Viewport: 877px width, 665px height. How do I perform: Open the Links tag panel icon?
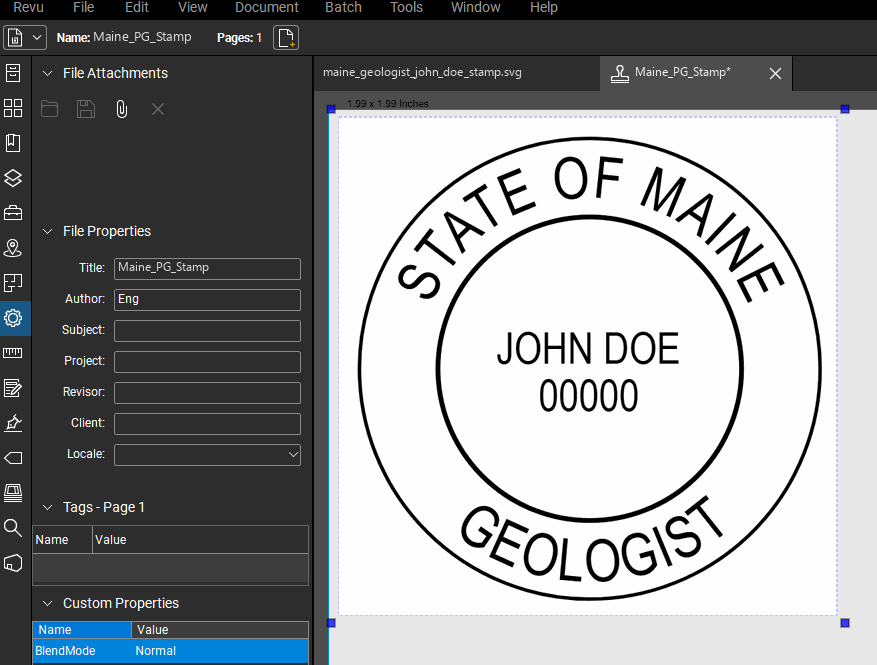click(13, 458)
